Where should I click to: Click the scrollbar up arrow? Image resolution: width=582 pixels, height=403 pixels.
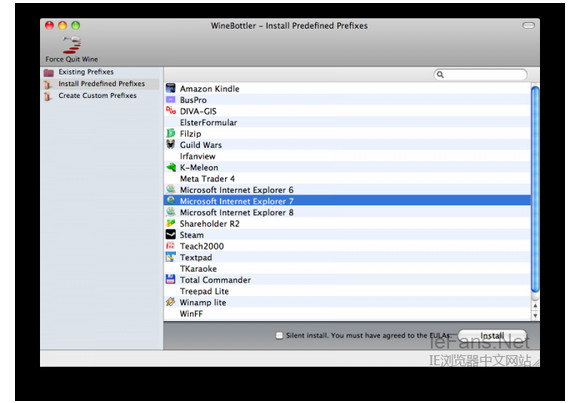pos(535,306)
